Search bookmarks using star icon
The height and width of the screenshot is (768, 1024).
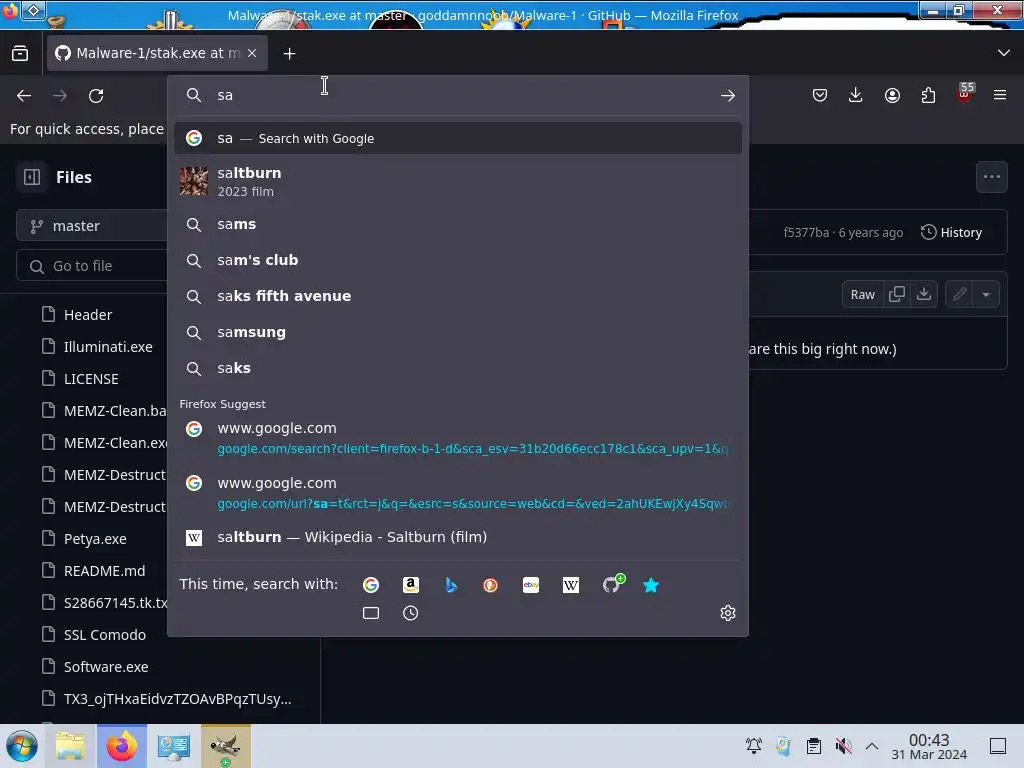pos(651,584)
